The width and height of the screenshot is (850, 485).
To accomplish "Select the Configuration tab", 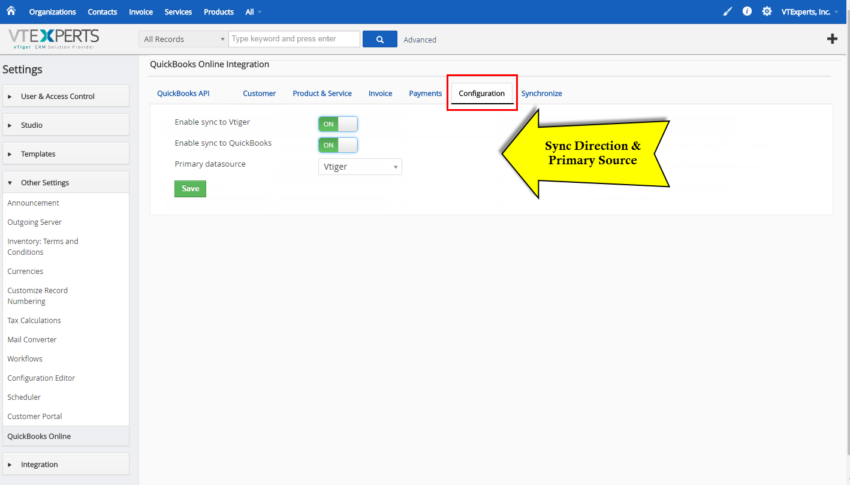I will (481, 93).
